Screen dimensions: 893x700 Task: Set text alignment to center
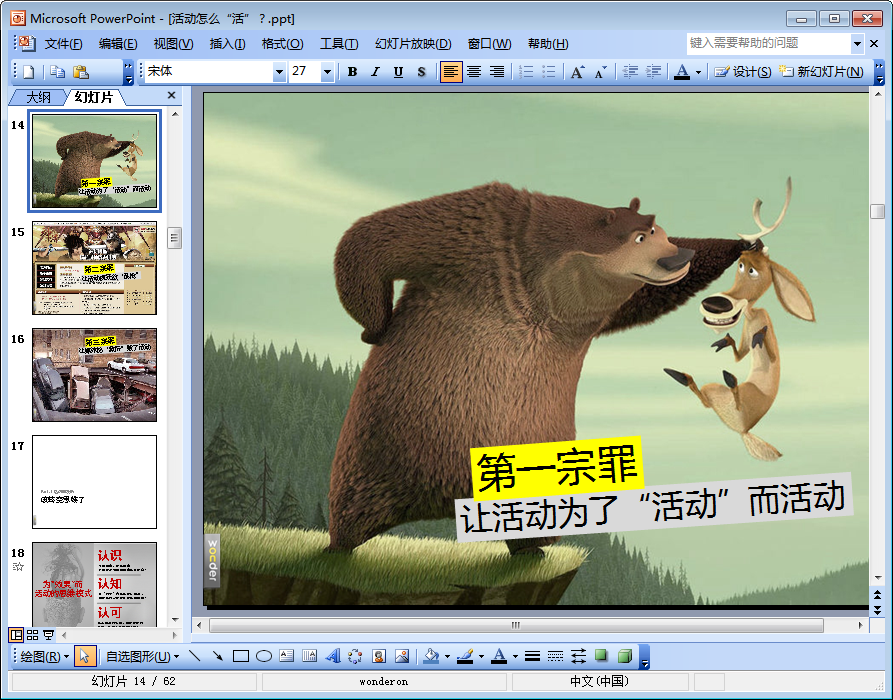474,72
